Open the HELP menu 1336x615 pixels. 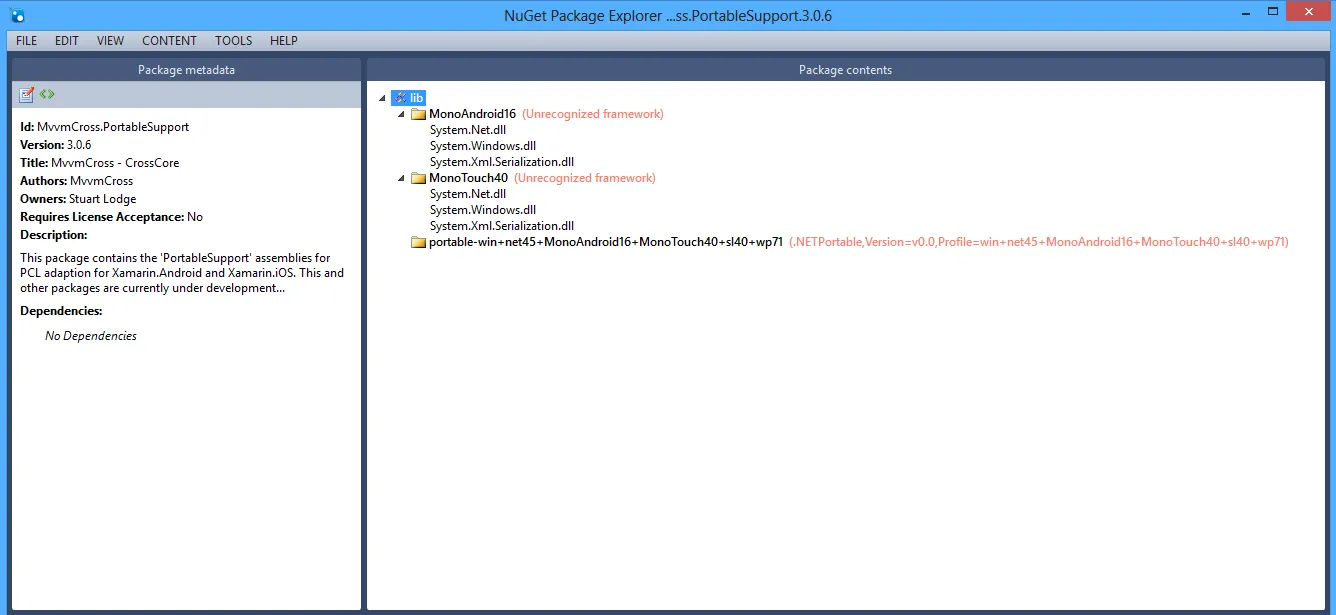pos(284,41)
